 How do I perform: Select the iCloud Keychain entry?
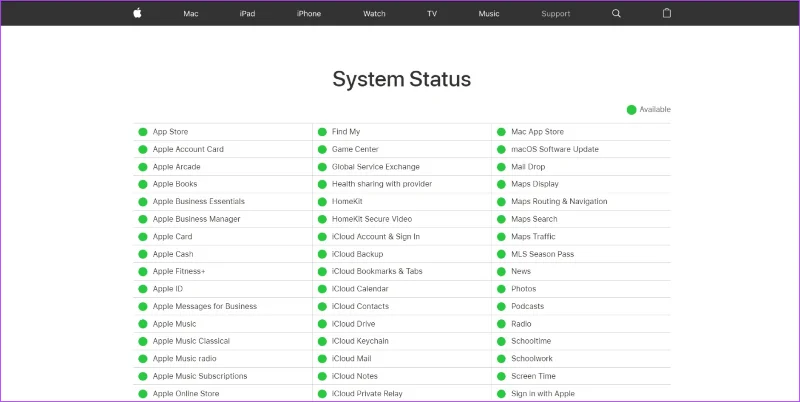360,341
